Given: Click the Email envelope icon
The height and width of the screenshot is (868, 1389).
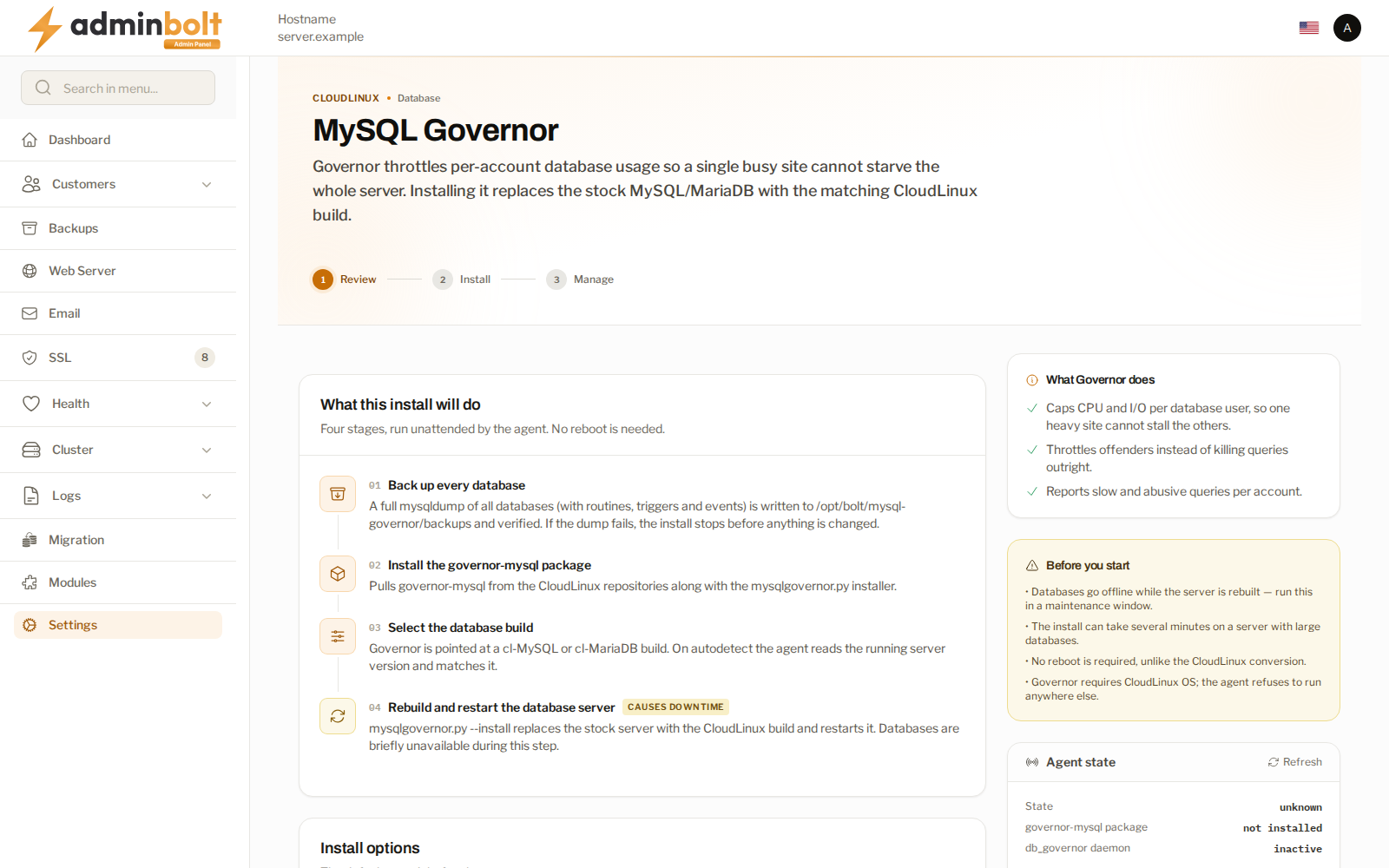Looking at the screenshot, I should coord(30,313).
